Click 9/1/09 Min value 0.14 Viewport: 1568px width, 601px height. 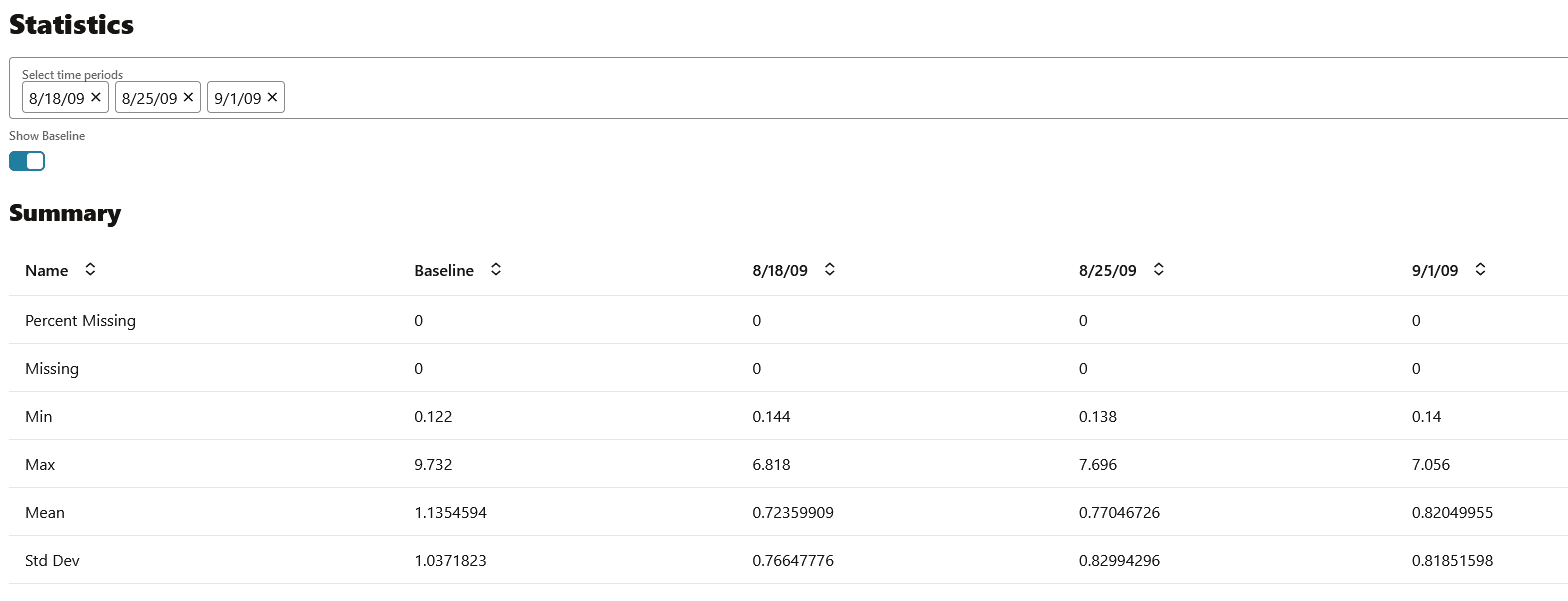click(x=1426, y=417)
